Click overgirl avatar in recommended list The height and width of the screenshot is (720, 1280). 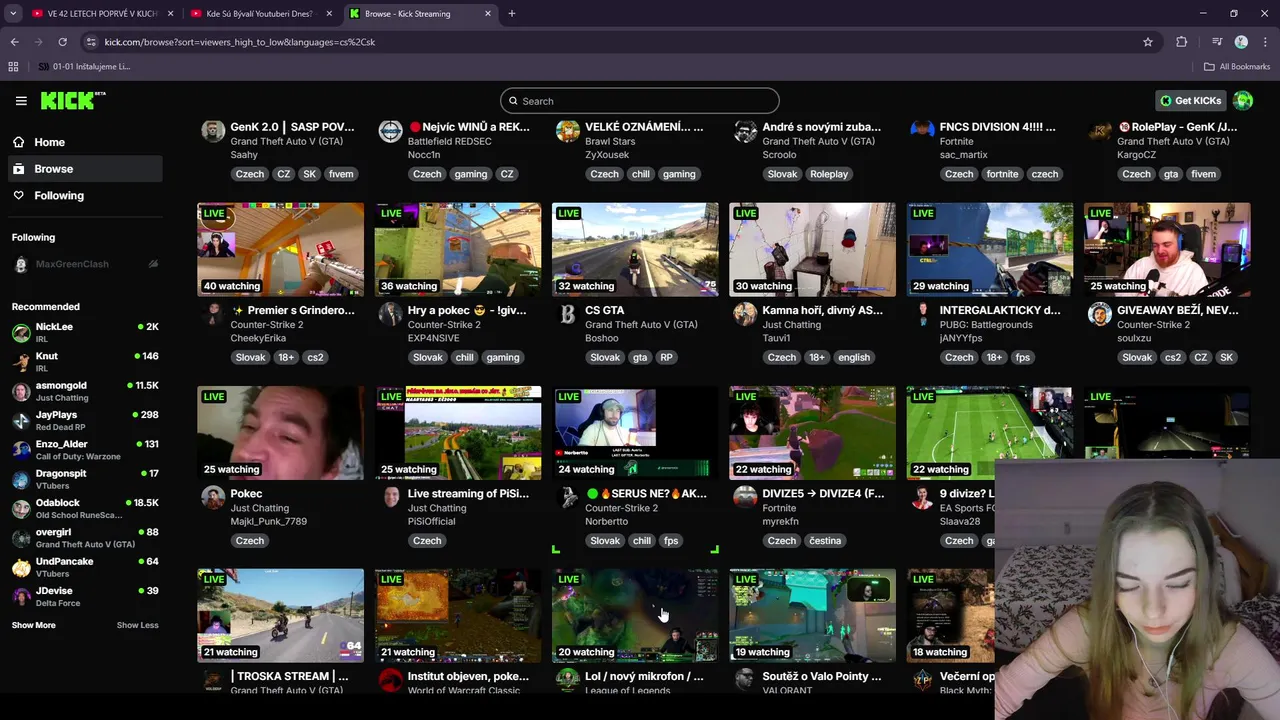click(21, 538)
